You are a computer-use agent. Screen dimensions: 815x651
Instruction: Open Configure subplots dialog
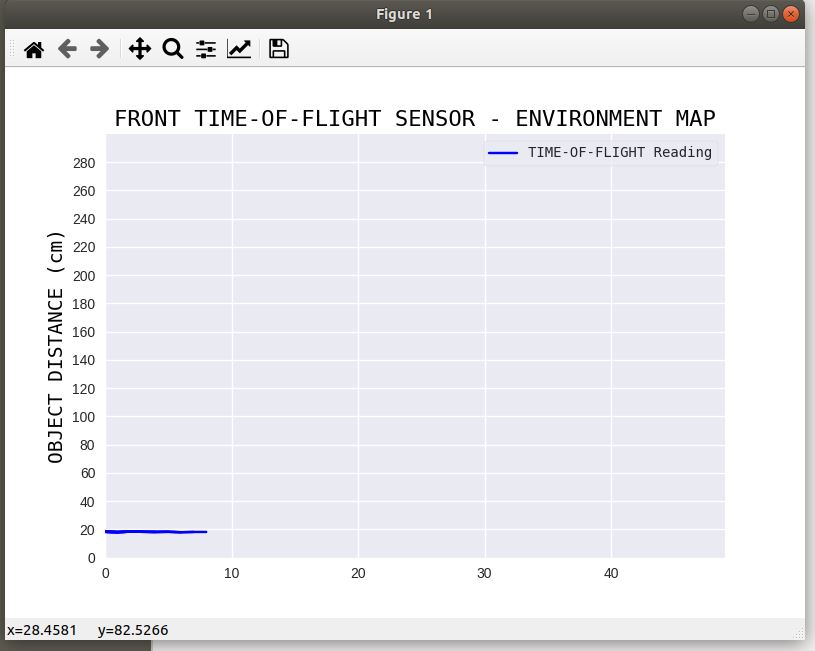coord(206,49)
